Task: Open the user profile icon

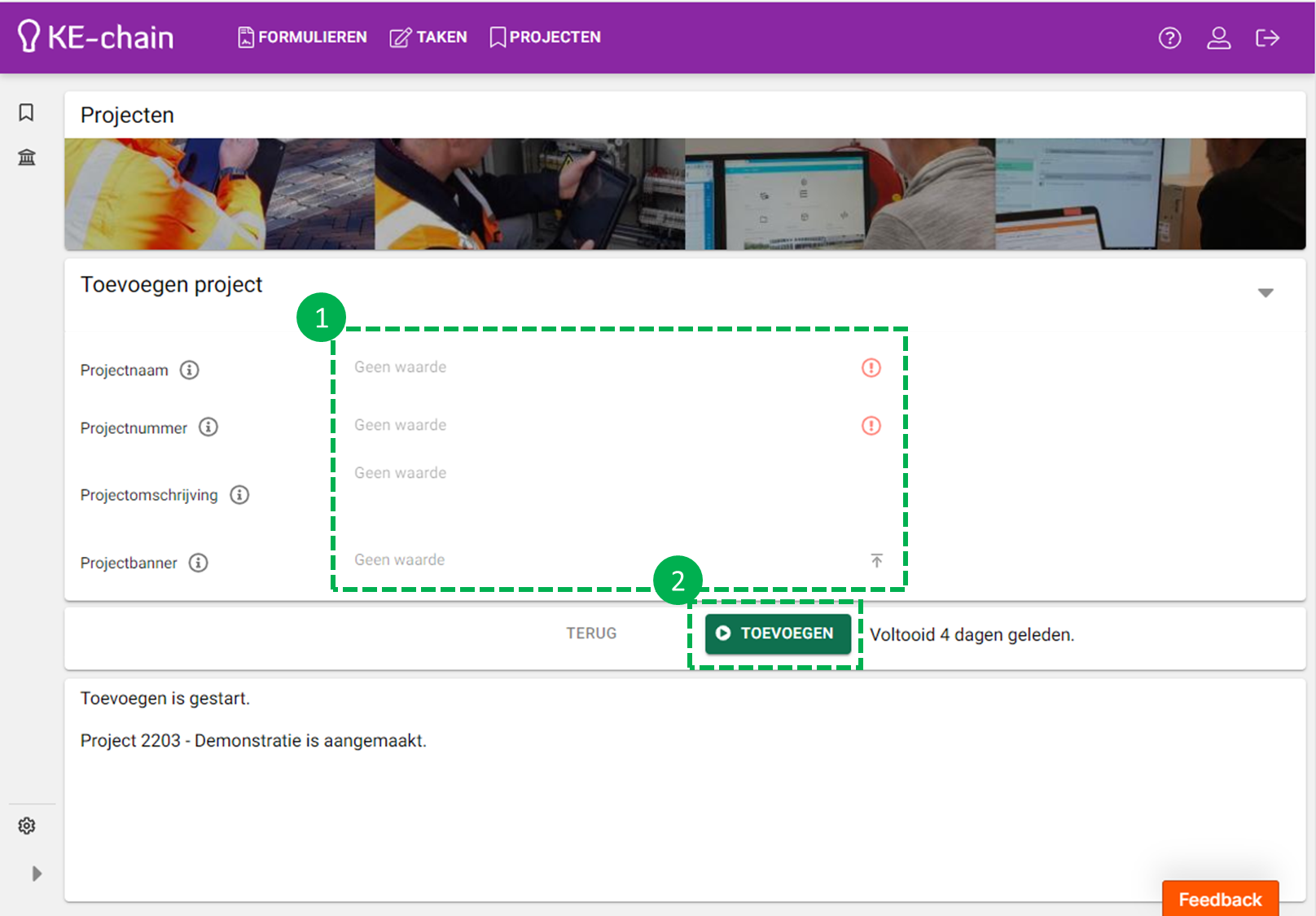Action: click(1218, 37)
